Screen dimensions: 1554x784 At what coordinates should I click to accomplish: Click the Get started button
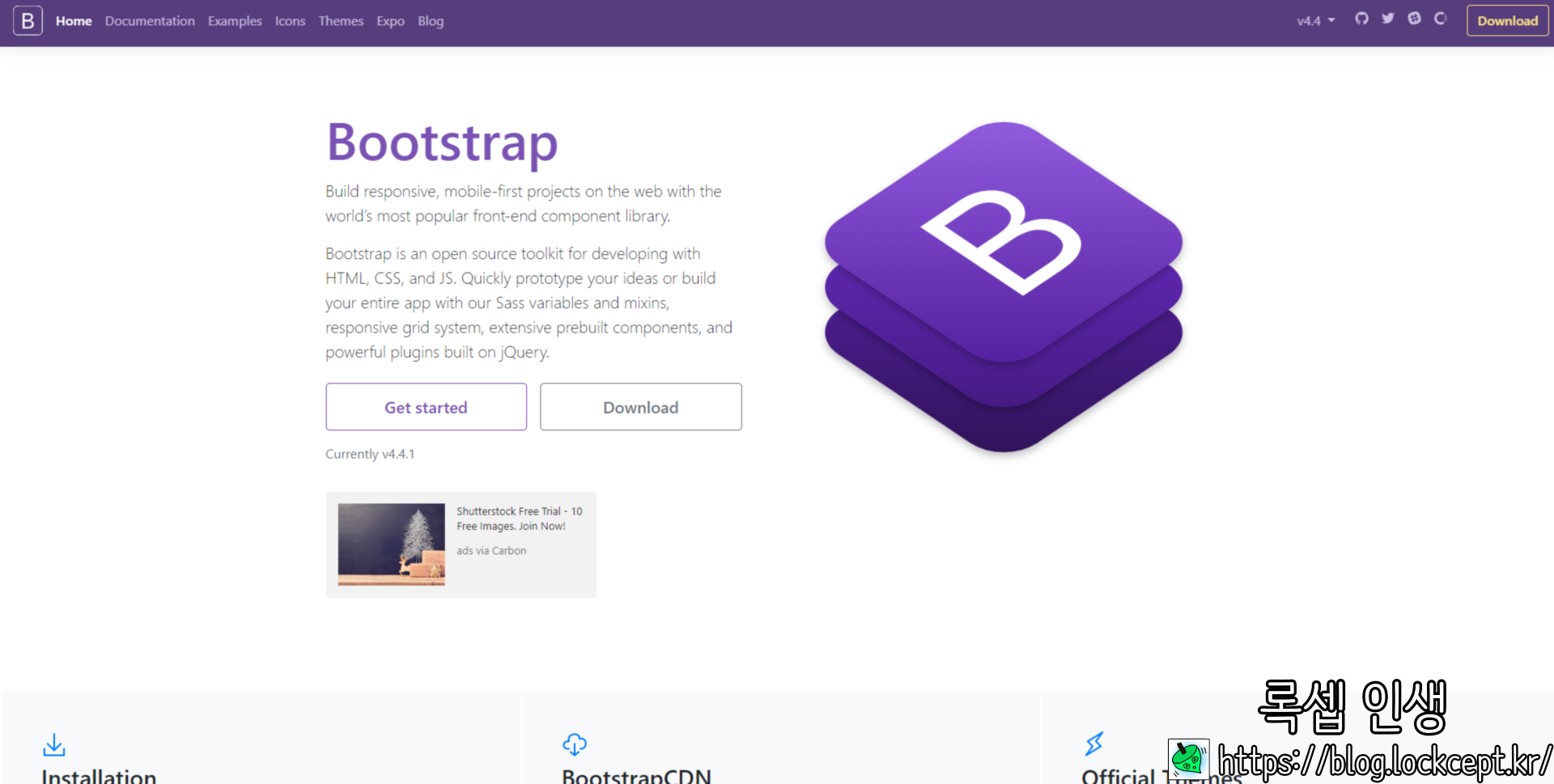pos(426,407)
